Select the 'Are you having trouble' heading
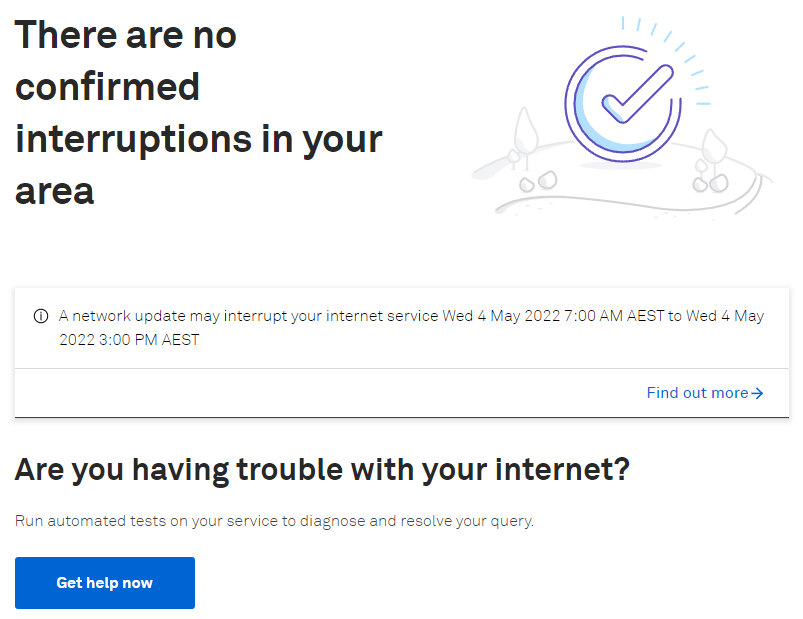 point(322,469)
